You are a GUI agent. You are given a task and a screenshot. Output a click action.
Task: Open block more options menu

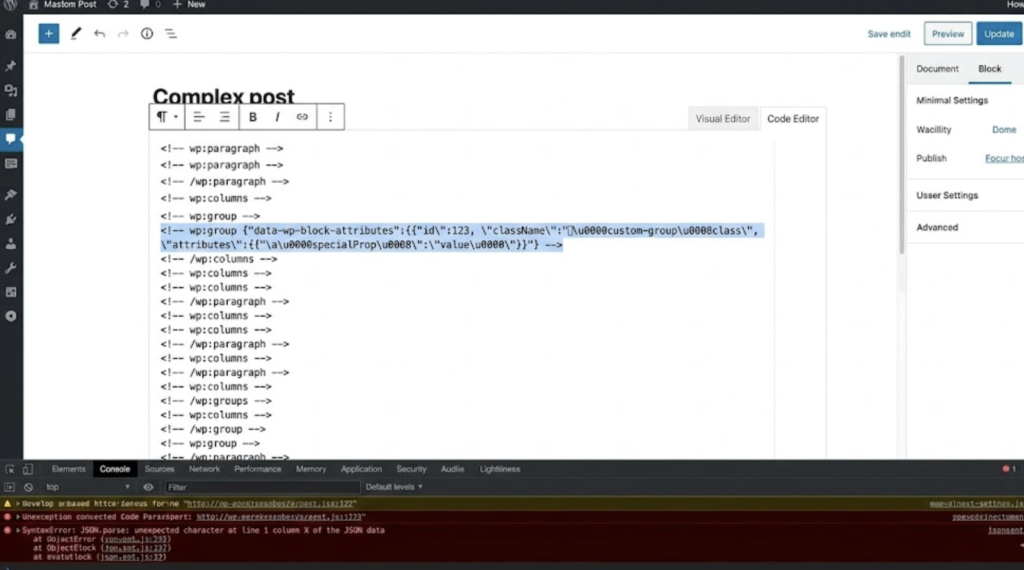click(330, 117)
